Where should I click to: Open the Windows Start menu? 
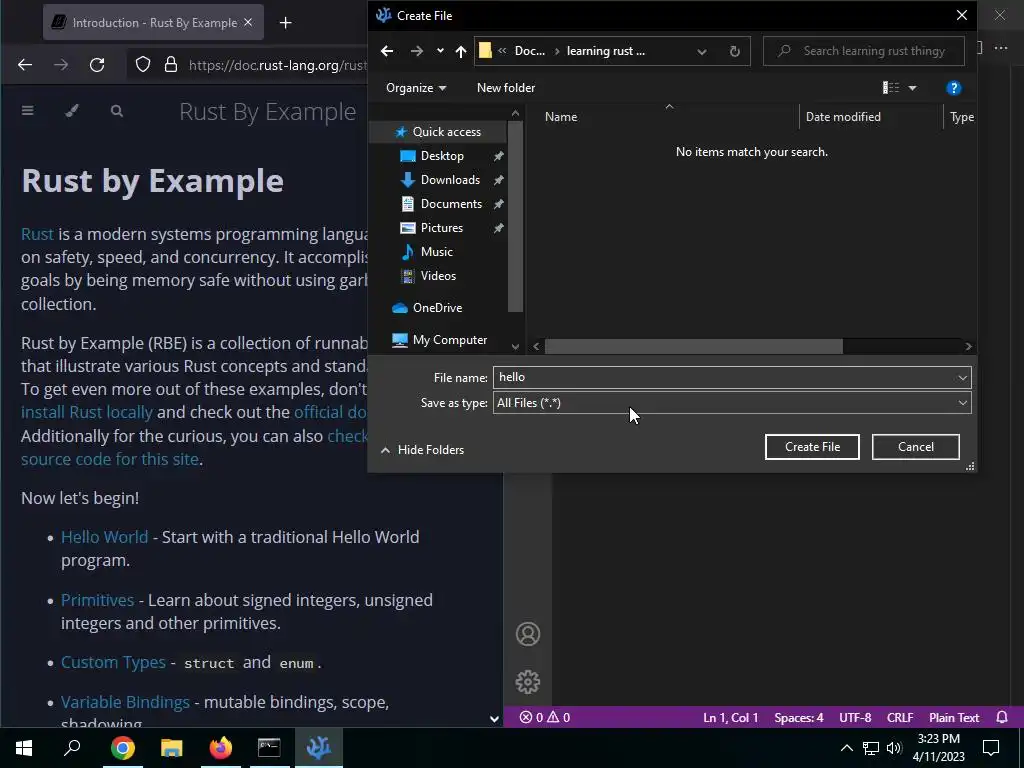click(24, 748)
